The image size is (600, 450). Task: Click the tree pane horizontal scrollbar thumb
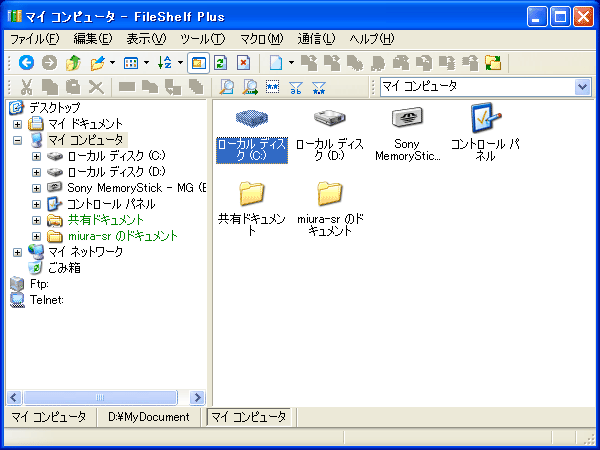[x=100, y=398]
